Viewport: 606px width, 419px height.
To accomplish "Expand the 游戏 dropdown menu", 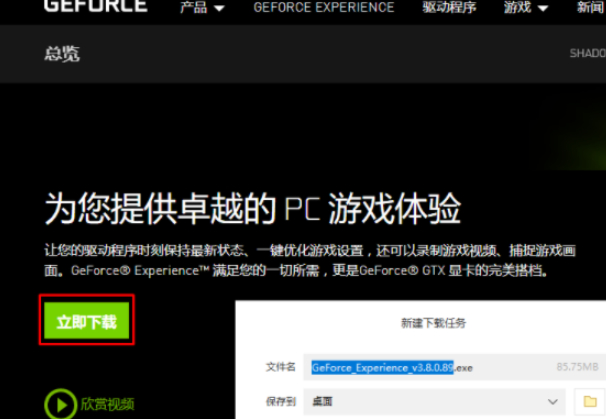I will 526,7.
